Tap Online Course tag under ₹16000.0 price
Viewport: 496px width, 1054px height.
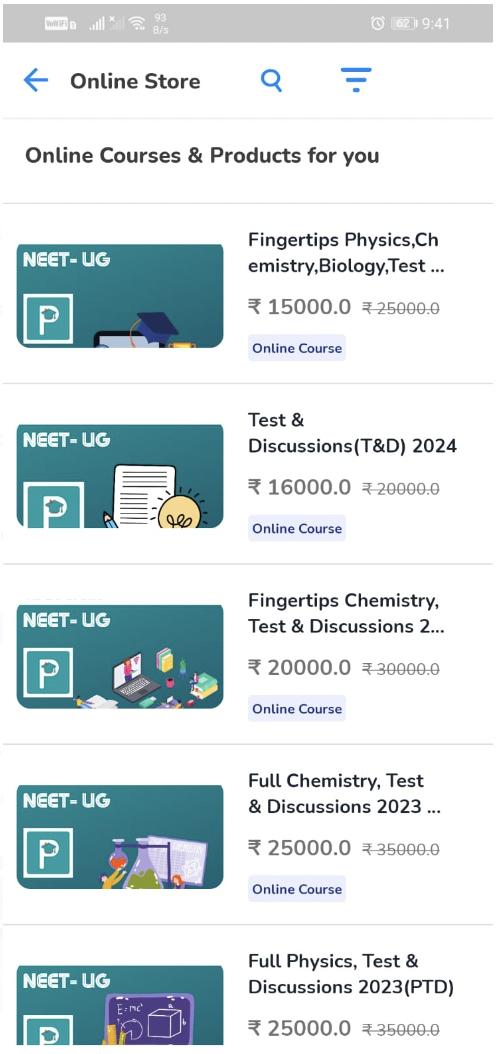pos(297,528)
